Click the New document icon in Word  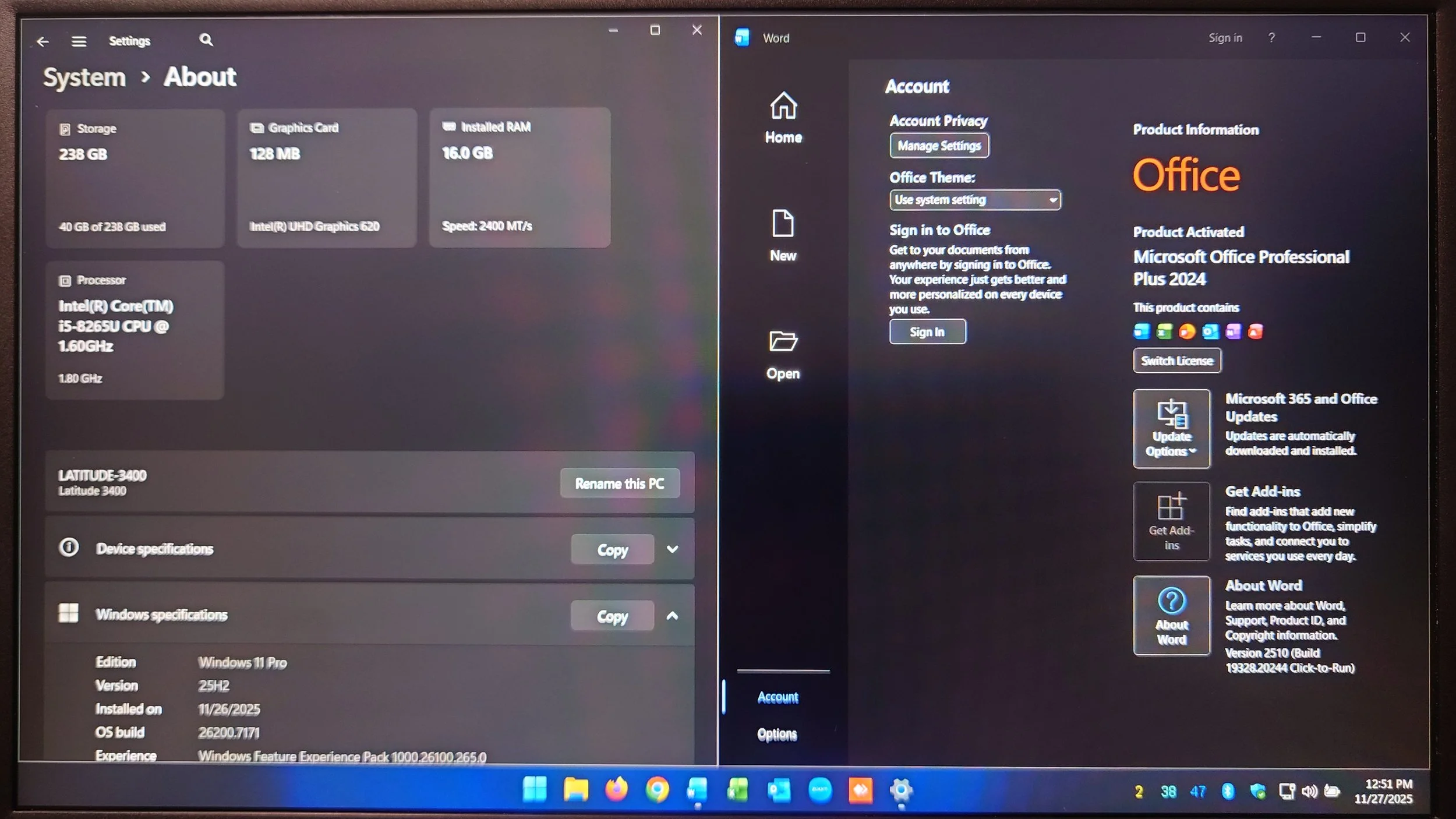783,224
